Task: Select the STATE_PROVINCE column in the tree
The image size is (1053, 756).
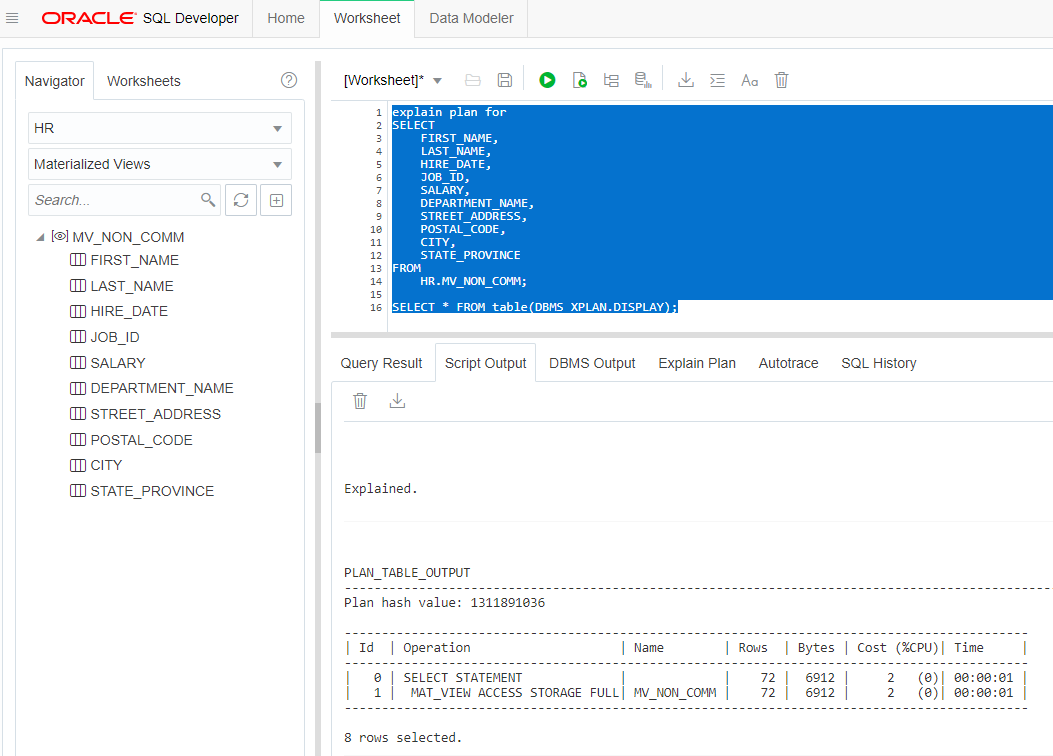Action: coord(152,491)
